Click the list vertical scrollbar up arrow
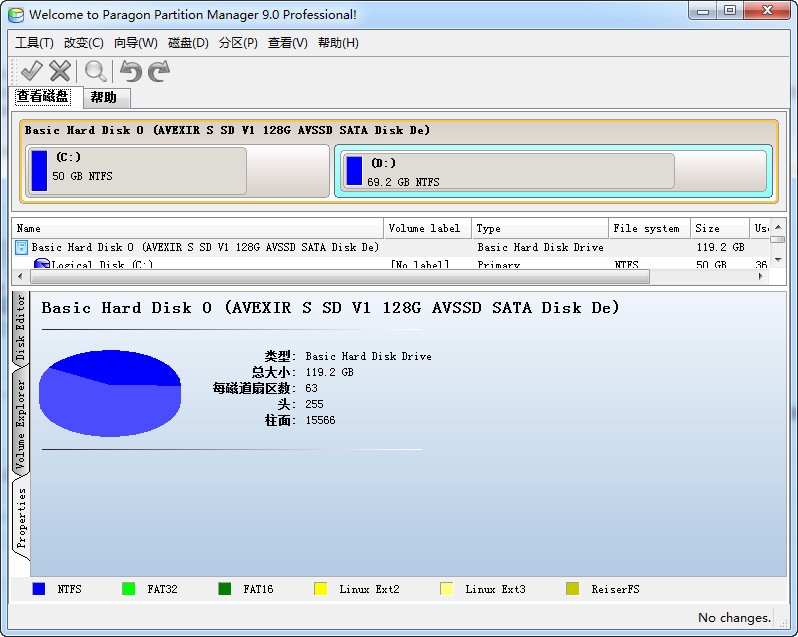 [x=778, y=227]
